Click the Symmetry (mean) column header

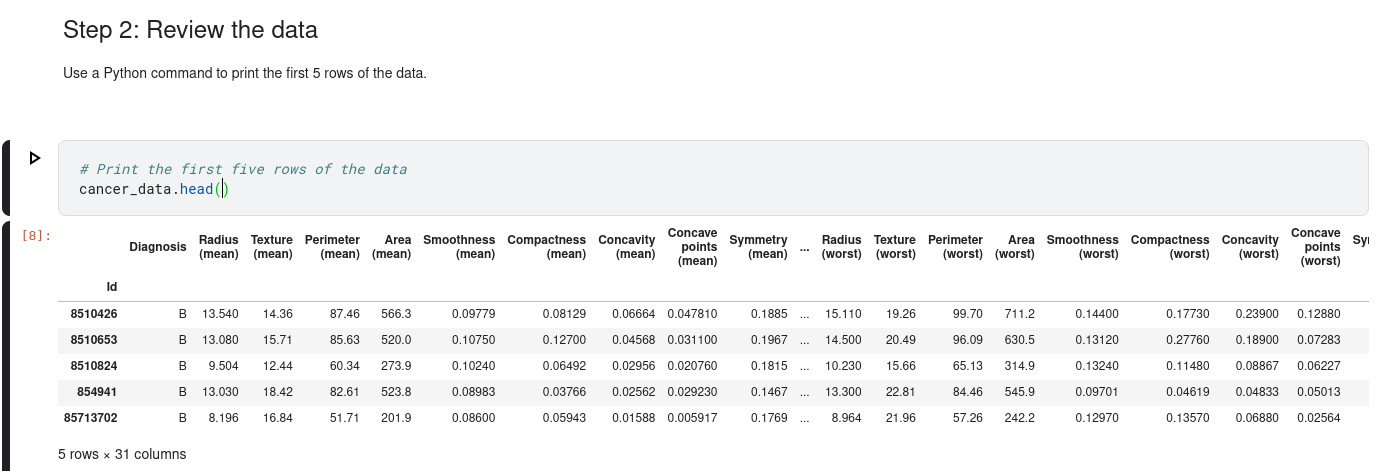click(x=758, y=247)
